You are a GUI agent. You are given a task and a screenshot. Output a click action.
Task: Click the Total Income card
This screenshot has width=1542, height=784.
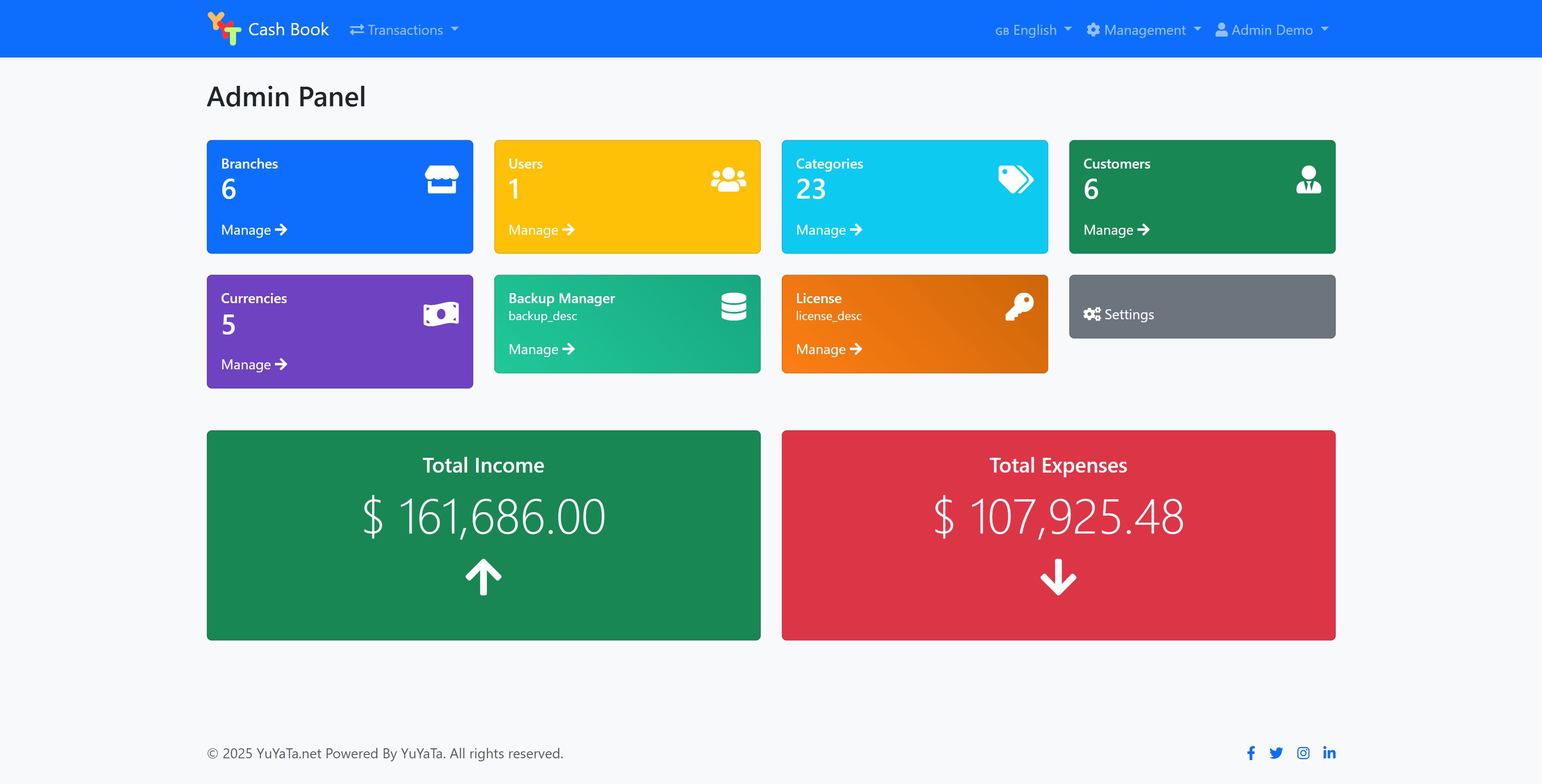[x=483, y=534]
